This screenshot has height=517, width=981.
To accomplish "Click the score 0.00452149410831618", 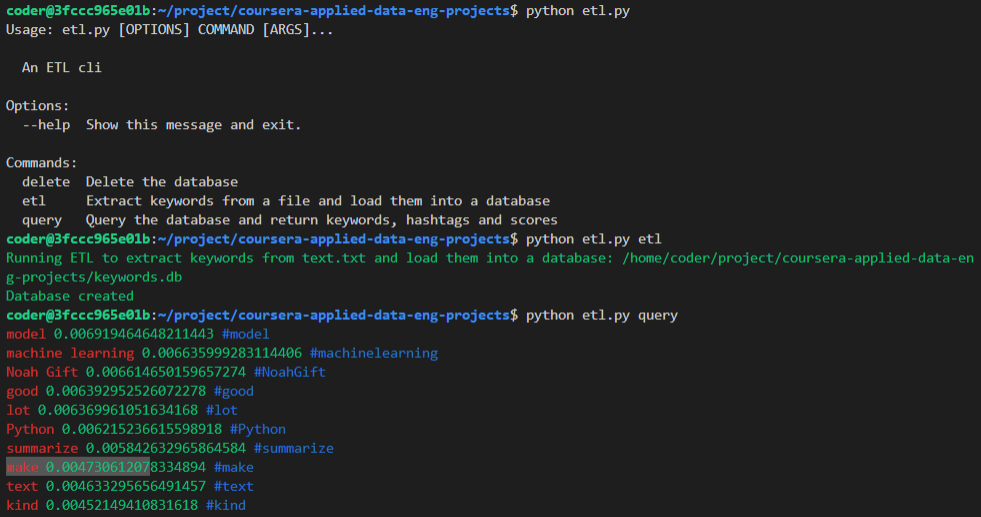I will (x=121, y=505).
